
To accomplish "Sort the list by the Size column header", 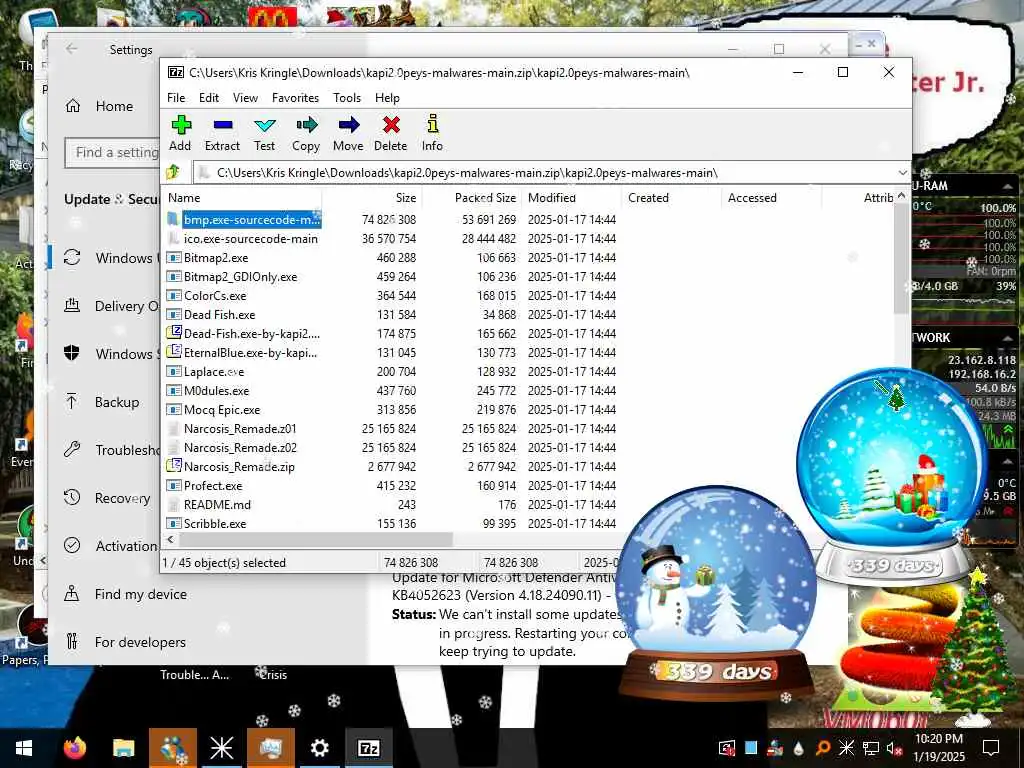I will click(372, 198).
